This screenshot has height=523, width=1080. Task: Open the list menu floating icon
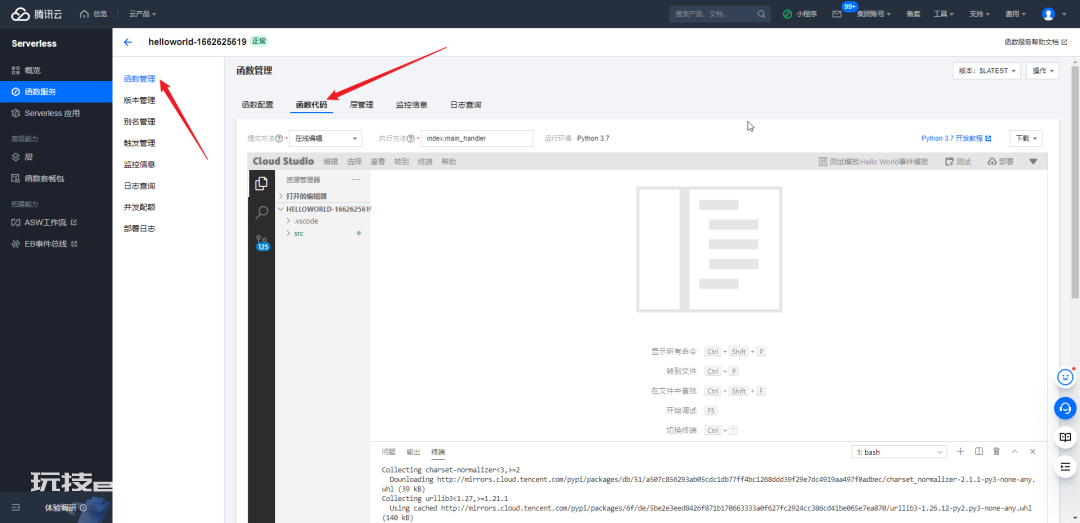[x=1066, y=466]
